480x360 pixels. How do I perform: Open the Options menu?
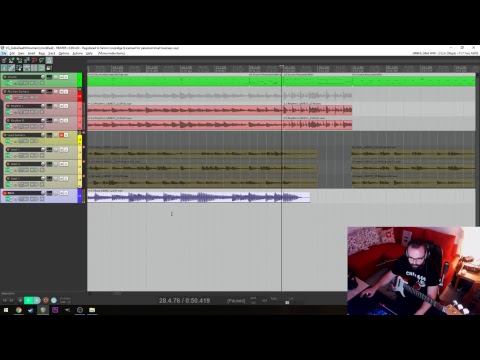pos(64,53)
